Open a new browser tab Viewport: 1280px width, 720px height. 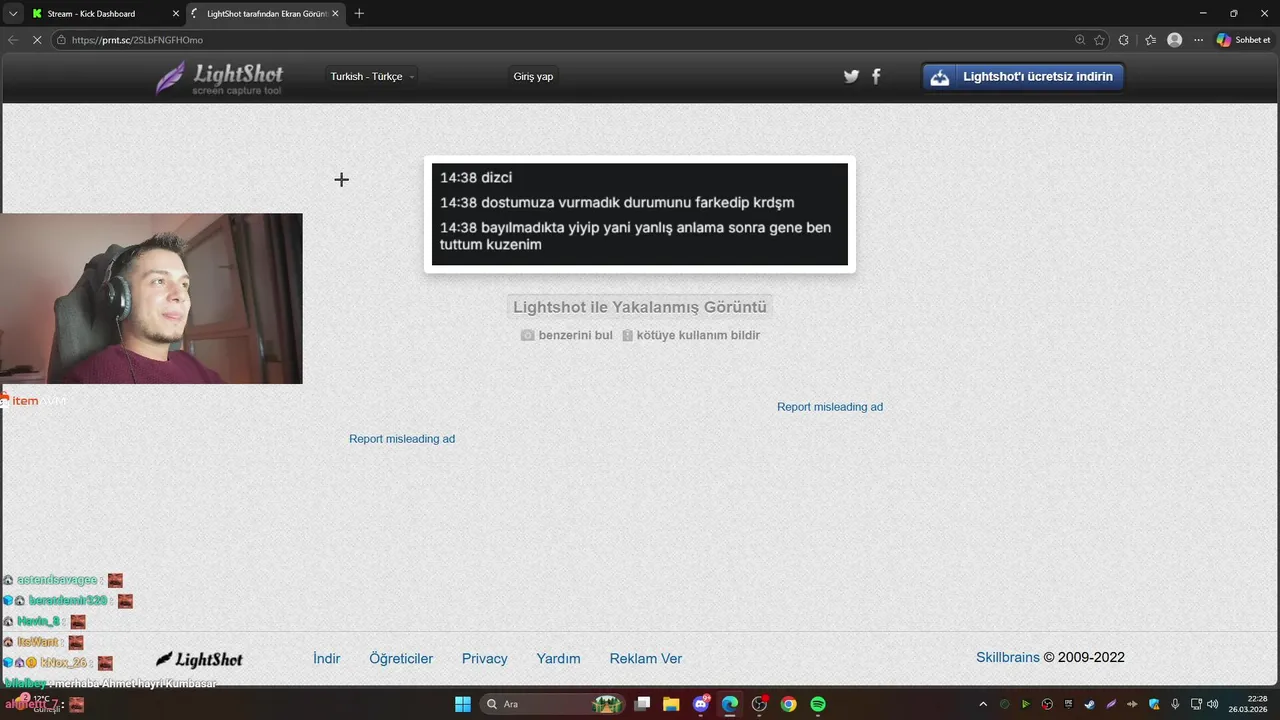coord(359,14)
